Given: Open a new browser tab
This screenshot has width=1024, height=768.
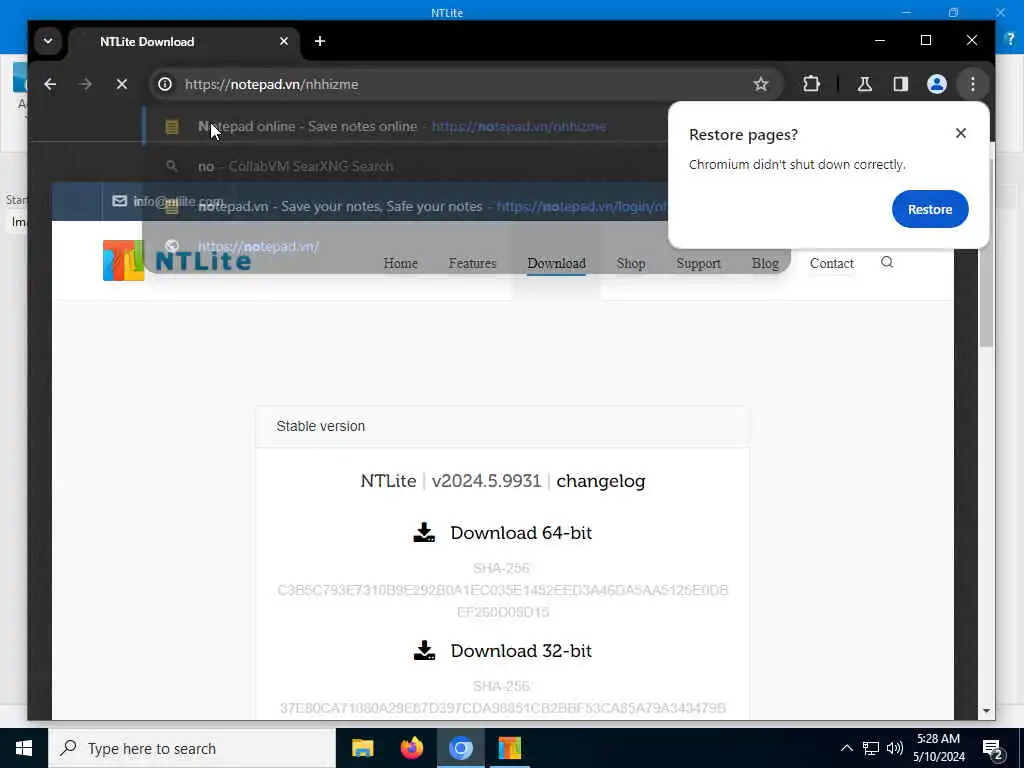Looking at the screenshot, I should 319,41.
